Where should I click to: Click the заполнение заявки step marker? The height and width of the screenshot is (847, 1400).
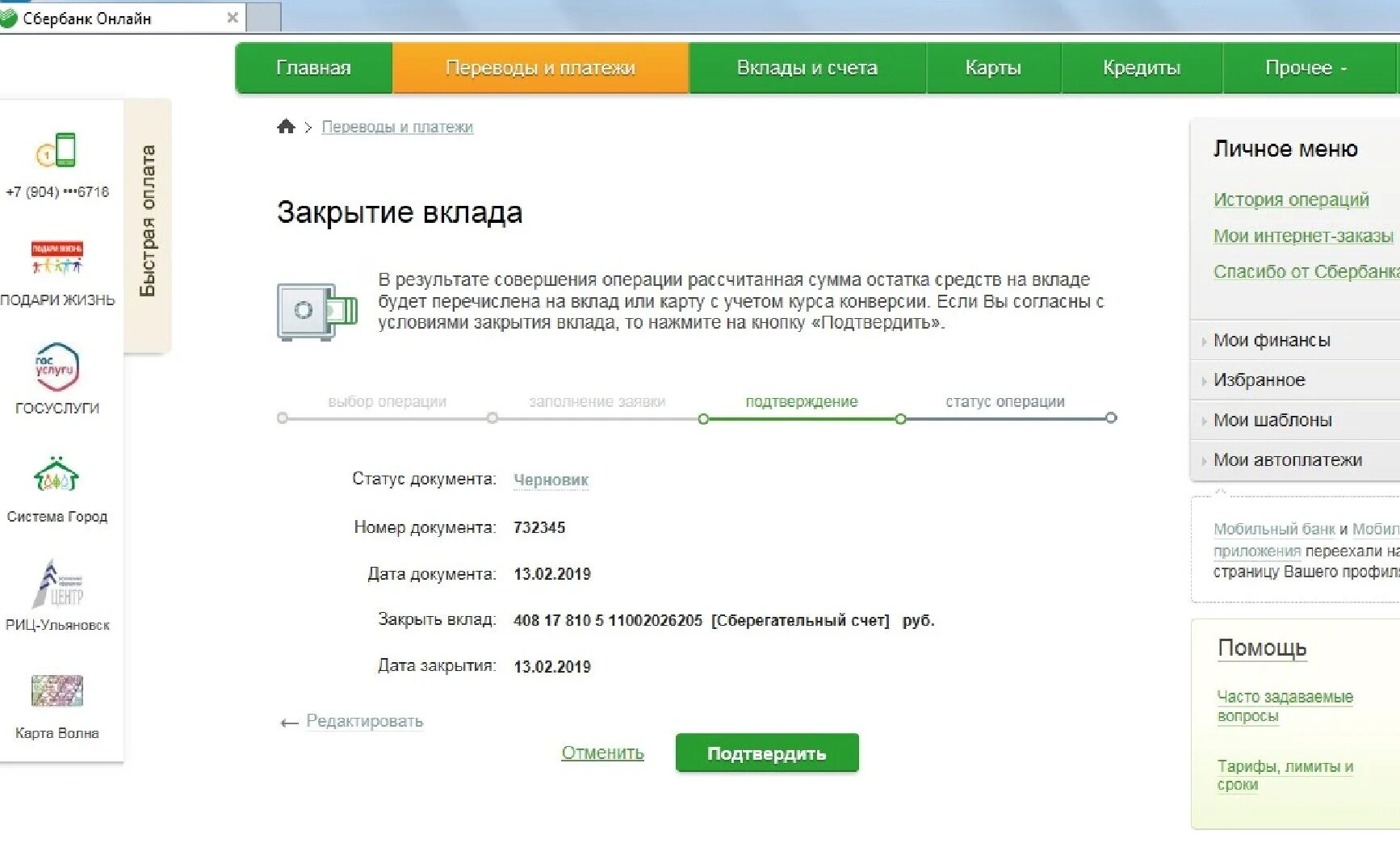(x=493, y=417)
